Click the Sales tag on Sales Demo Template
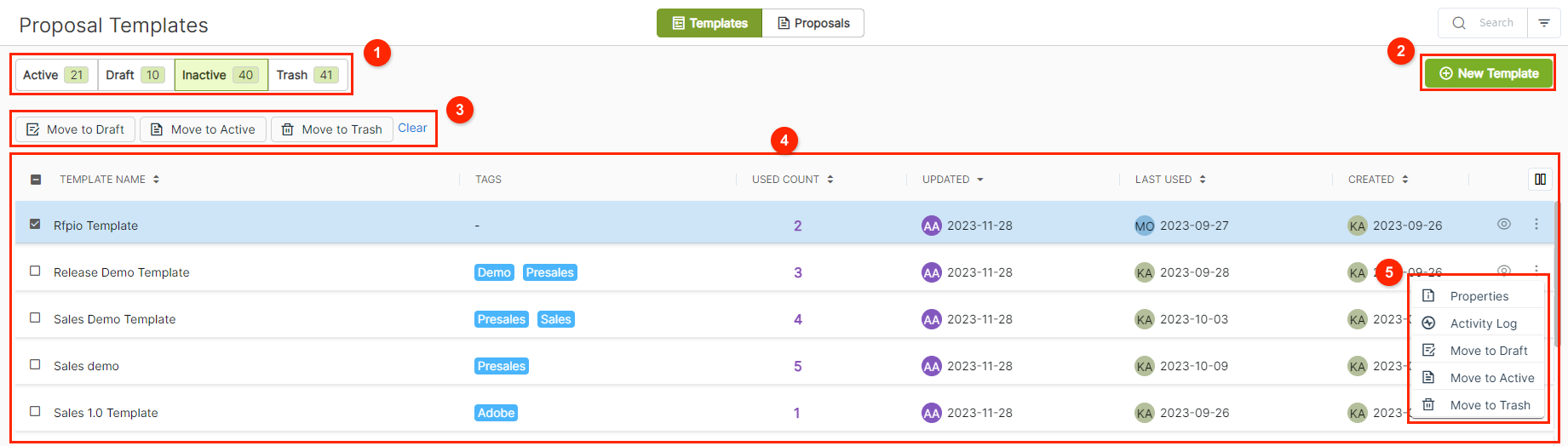This screenshot has height=446, width=1568. coord(556,319)
